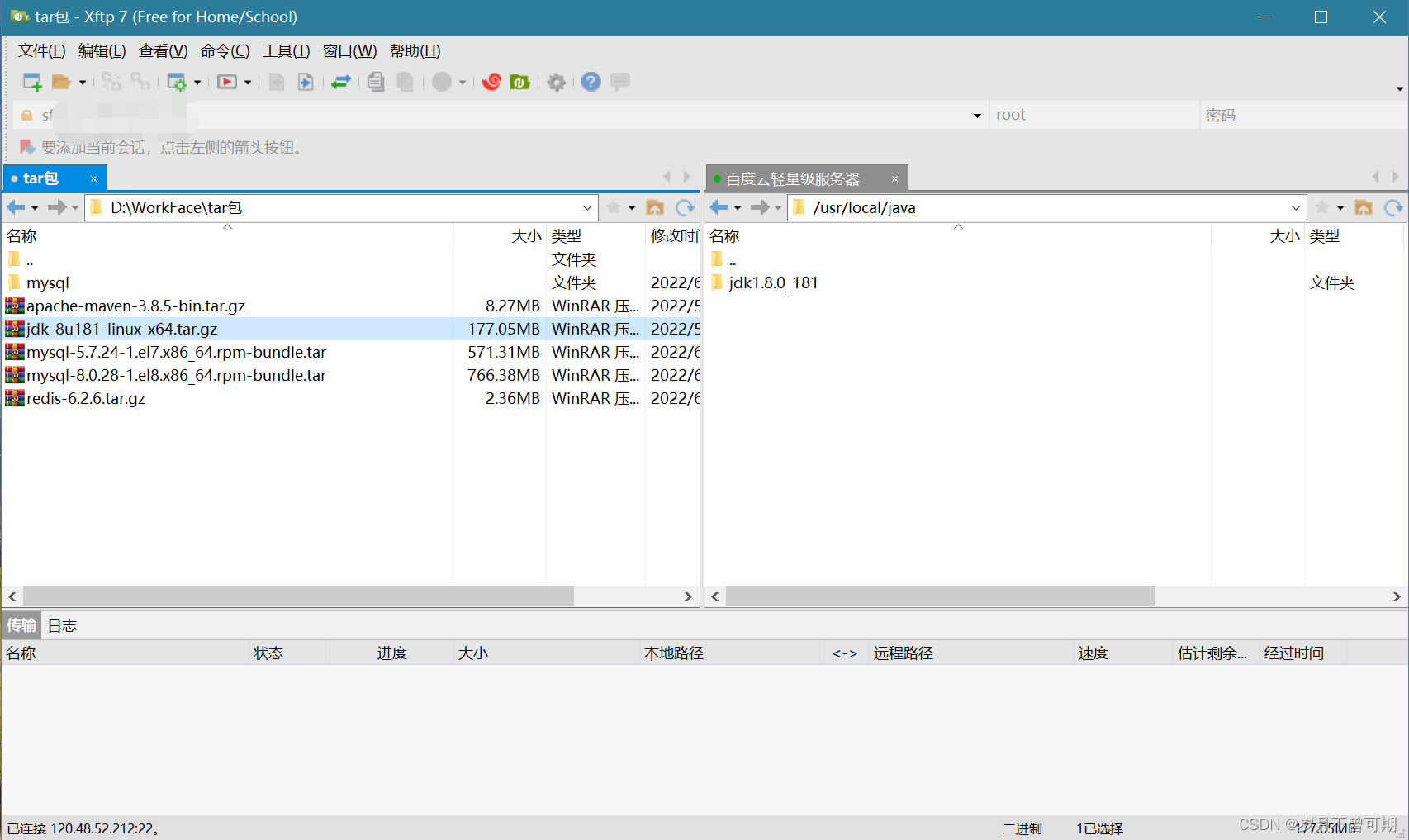Viewport: 1409px width, 840px height.
Task: Click the add current session flag icon
Action: 27,148
